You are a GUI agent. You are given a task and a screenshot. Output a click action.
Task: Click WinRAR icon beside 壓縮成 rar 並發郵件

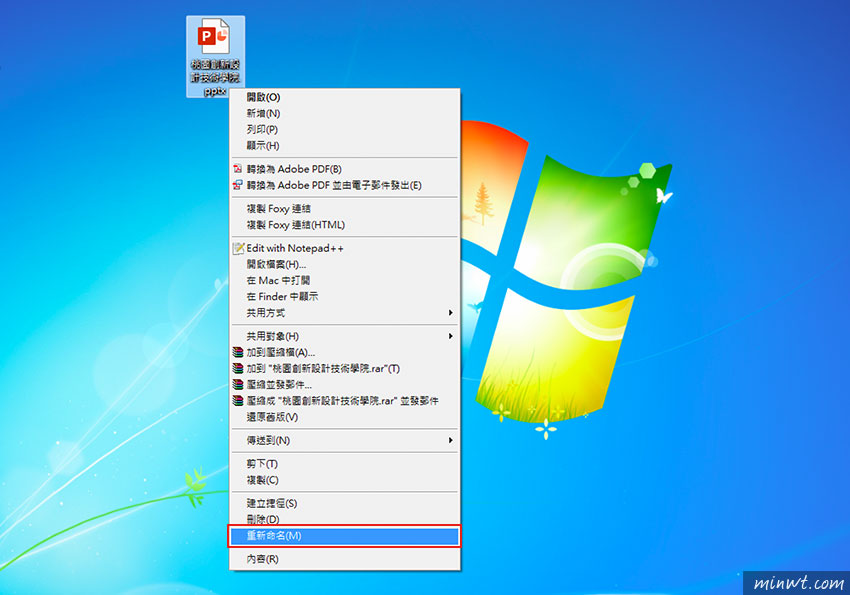click(237, 401)
